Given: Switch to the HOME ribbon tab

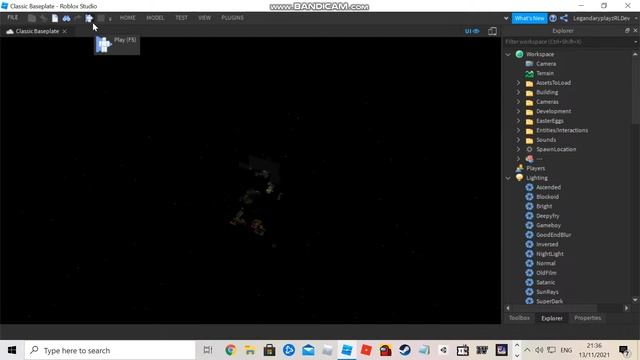Looking at the screenshot, I should (128, 18).
